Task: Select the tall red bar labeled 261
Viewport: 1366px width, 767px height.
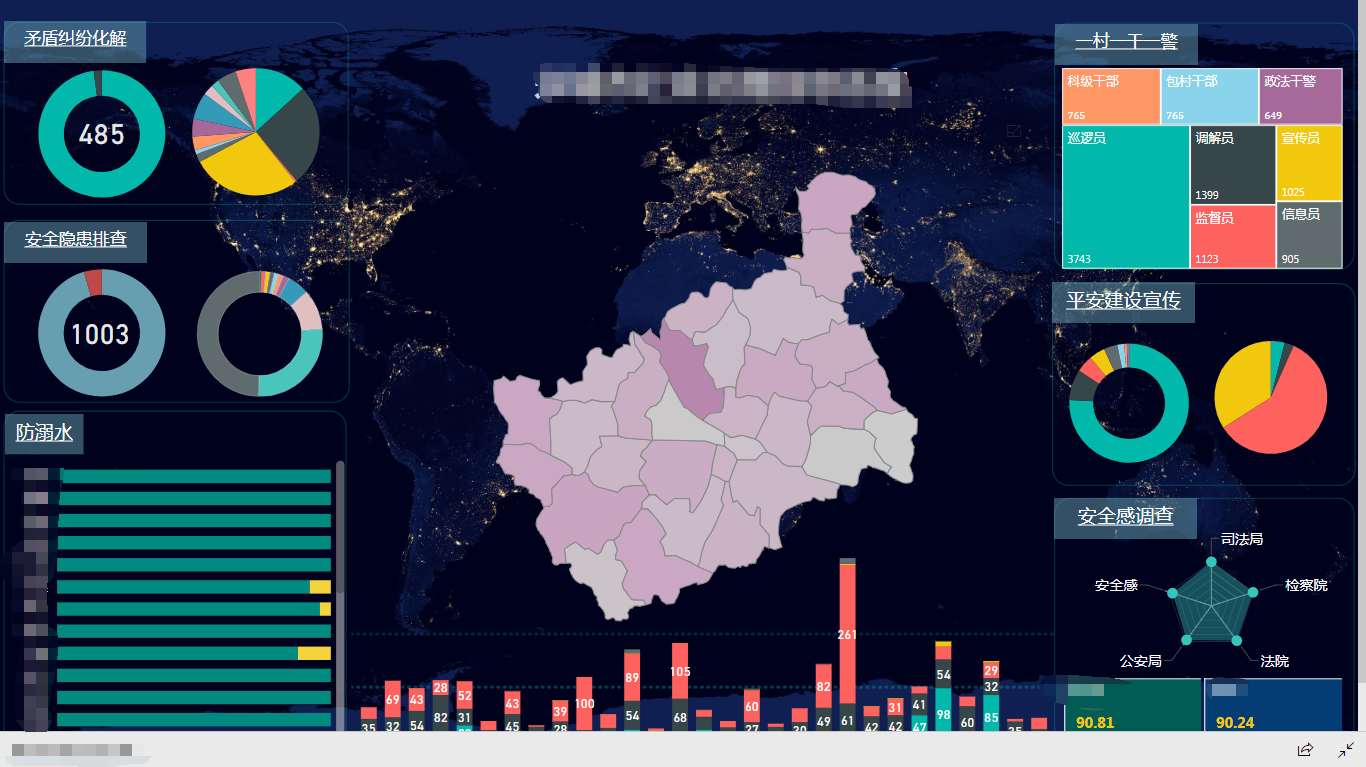Action: (x=847, y=634)
